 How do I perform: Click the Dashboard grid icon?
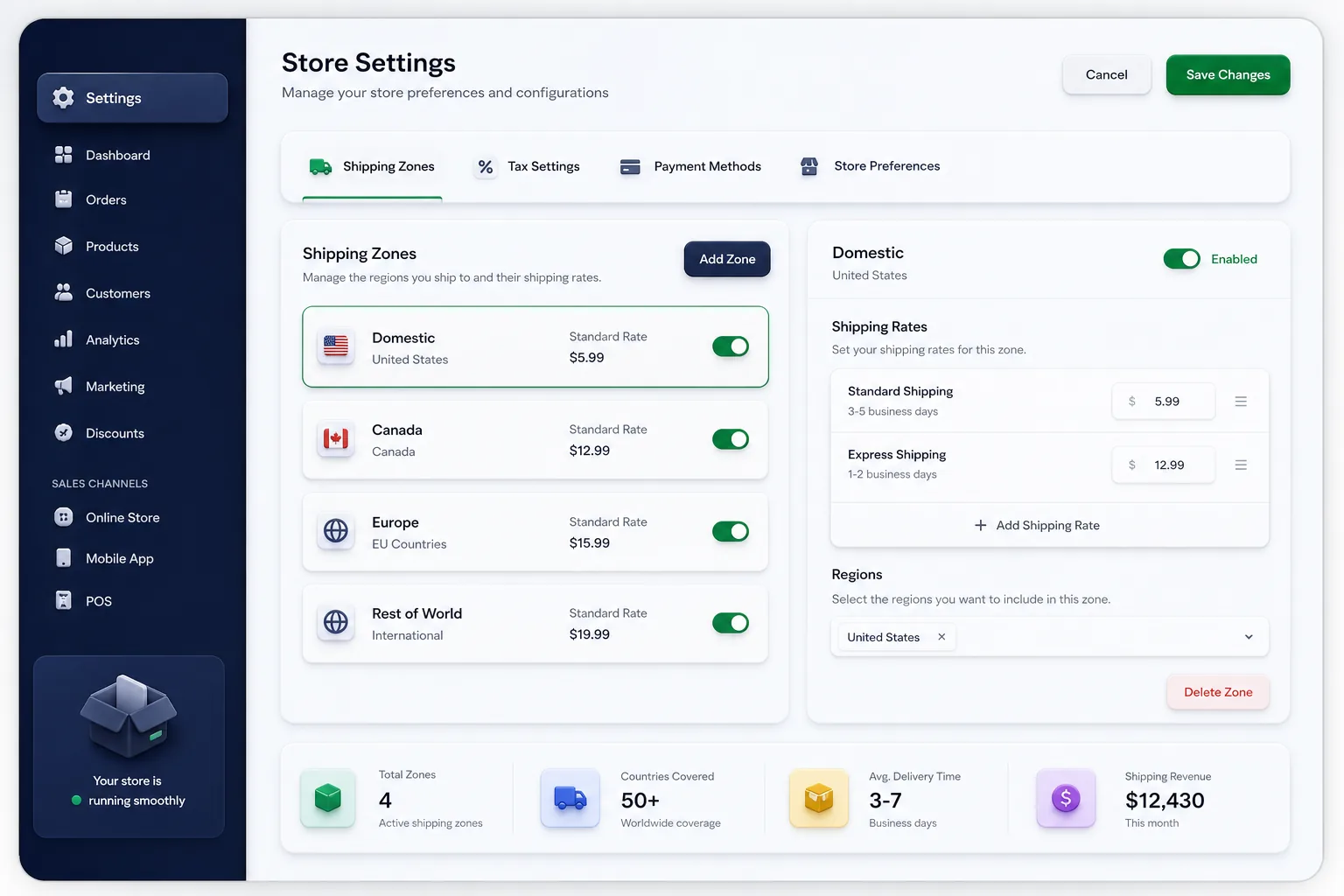(x=64, y=155)
